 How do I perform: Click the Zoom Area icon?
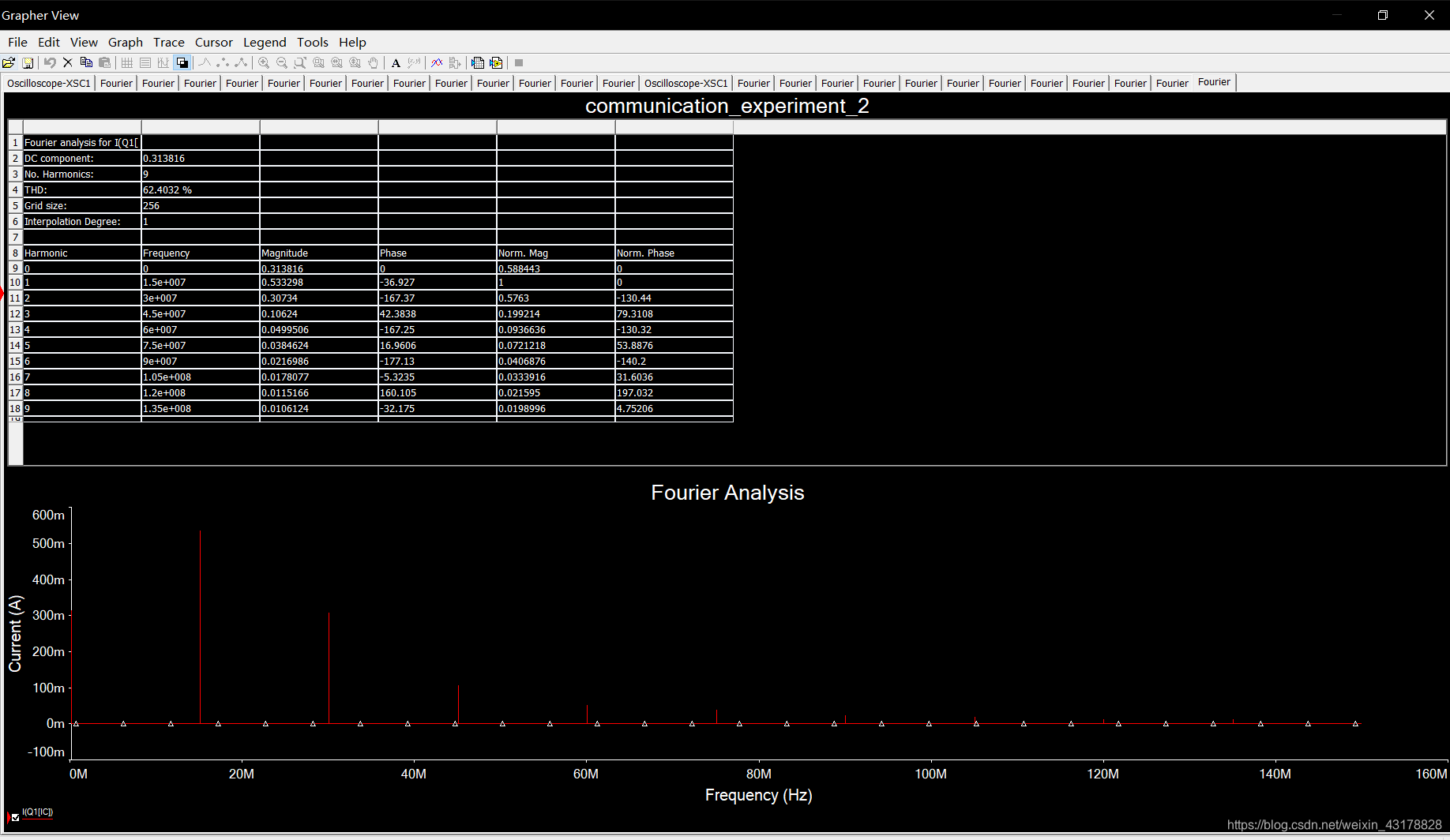300,63
